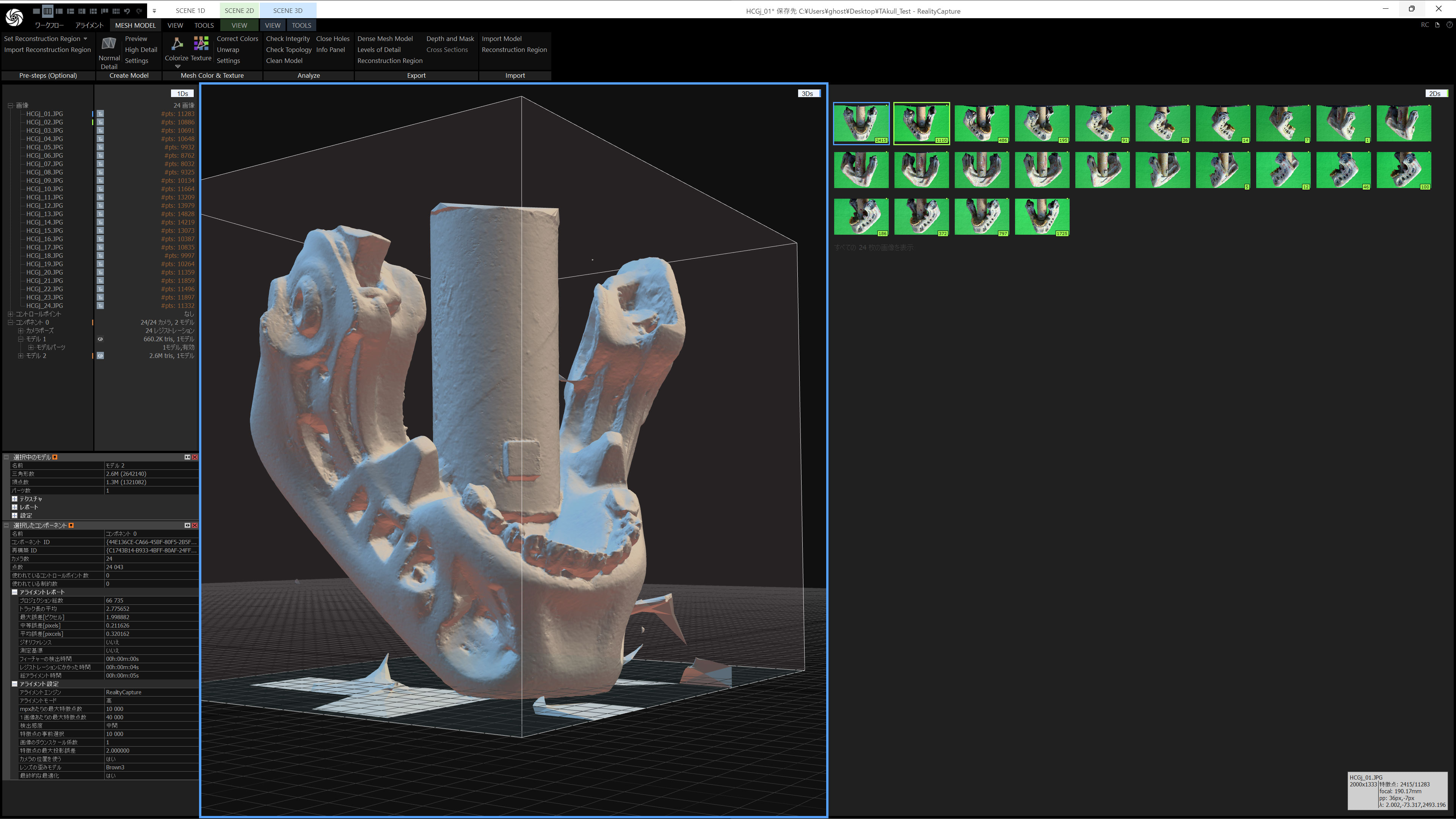
Task: Click dock arrows icon of 選択したコンポーネント panel
Action: click(187, 526)
